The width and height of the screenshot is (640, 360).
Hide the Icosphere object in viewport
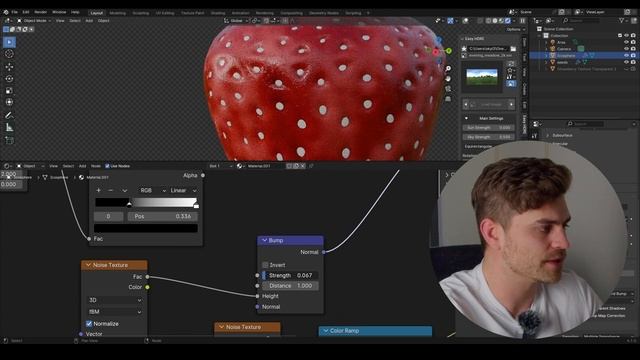(x=627, y=55)
